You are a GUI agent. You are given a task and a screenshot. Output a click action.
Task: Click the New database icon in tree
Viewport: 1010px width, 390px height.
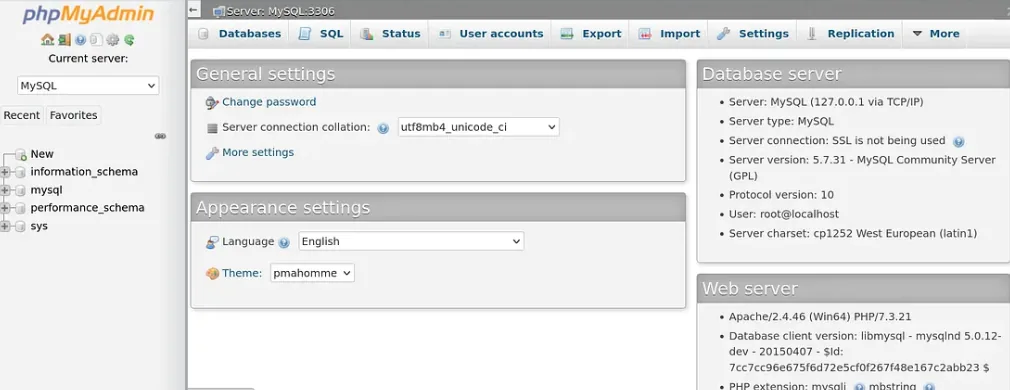coord(21,155)
